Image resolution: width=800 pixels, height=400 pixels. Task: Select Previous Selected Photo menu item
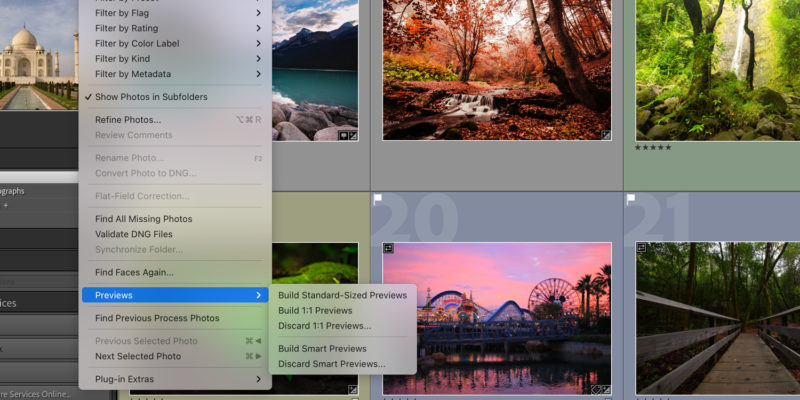[175, 341]
